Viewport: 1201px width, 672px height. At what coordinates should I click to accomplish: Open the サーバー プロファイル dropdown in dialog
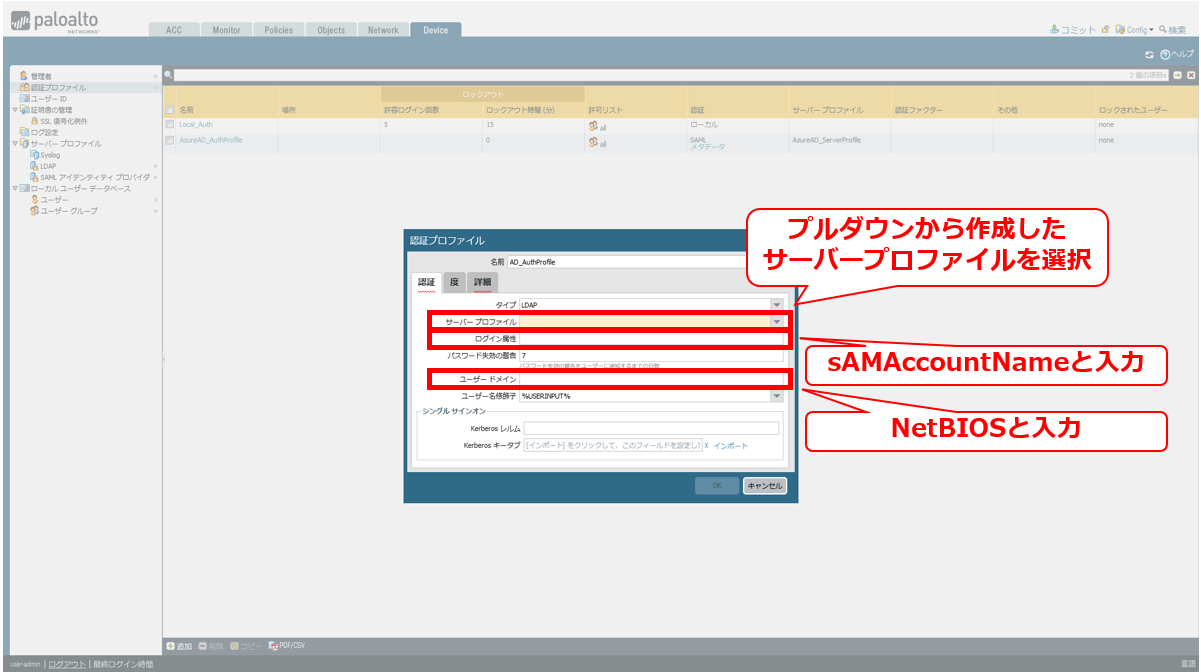(x=776, y=321)
